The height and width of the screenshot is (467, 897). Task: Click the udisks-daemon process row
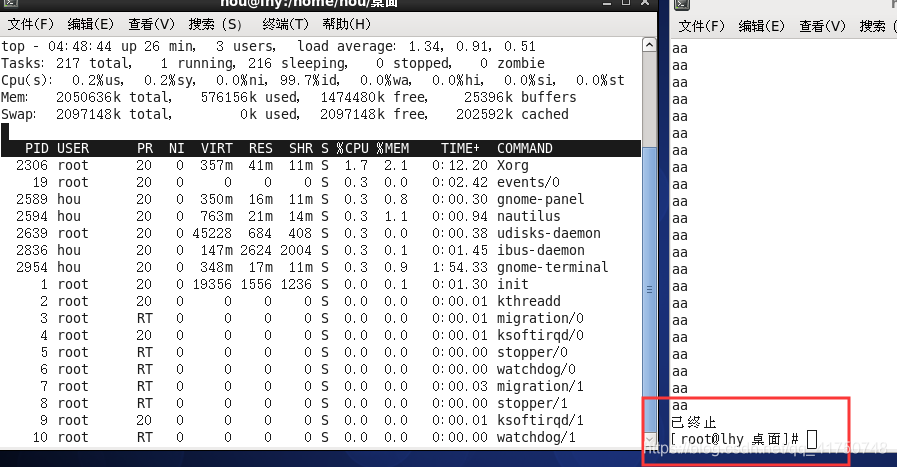coord(320,234)
